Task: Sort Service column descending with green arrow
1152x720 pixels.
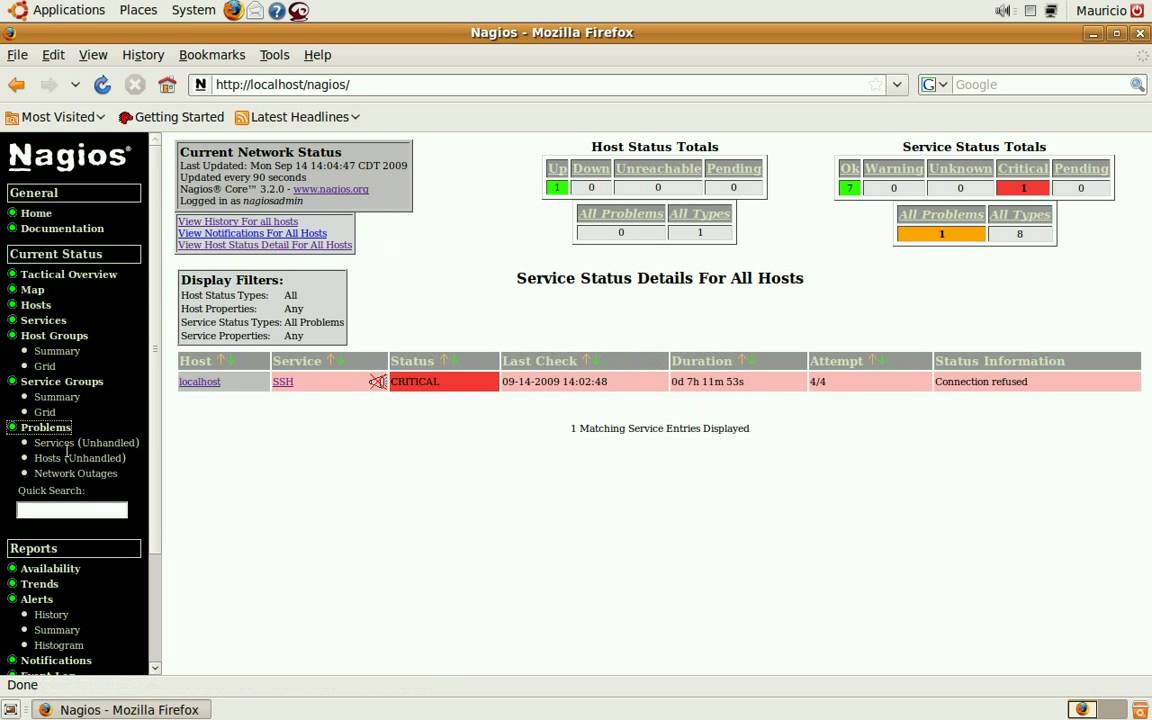Action: click(x=341, y=360)
